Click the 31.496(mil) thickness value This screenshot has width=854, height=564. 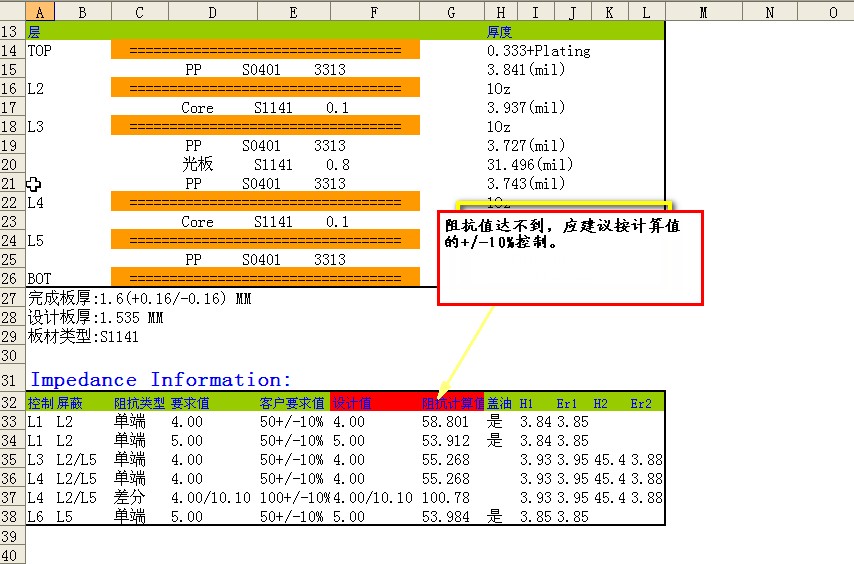point(530,164)
